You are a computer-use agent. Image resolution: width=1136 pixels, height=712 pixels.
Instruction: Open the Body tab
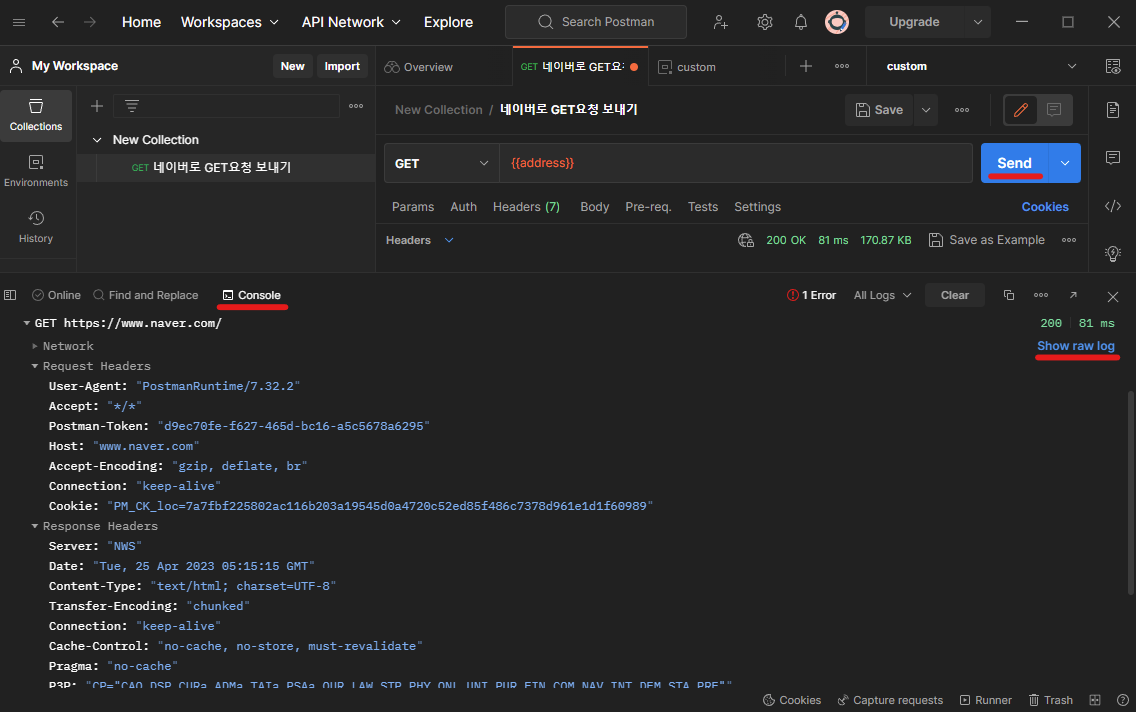pos(595,207)
